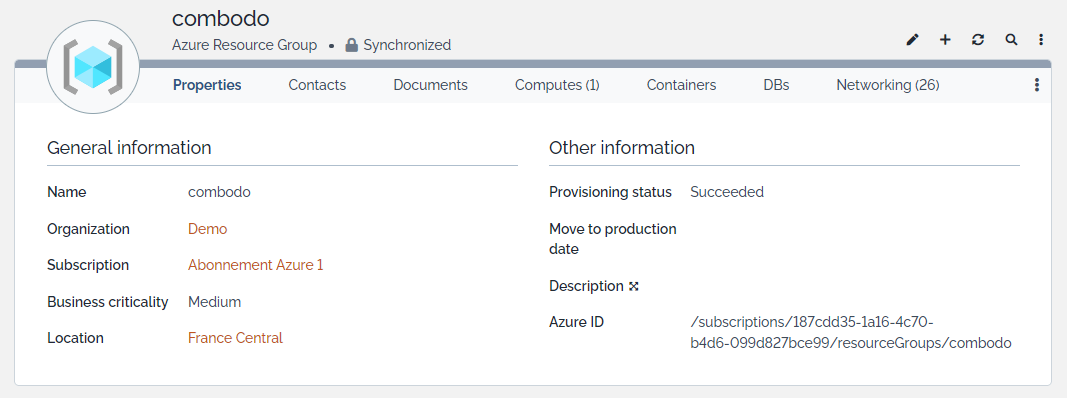Click the Provisioning status label

coord(610,192)
